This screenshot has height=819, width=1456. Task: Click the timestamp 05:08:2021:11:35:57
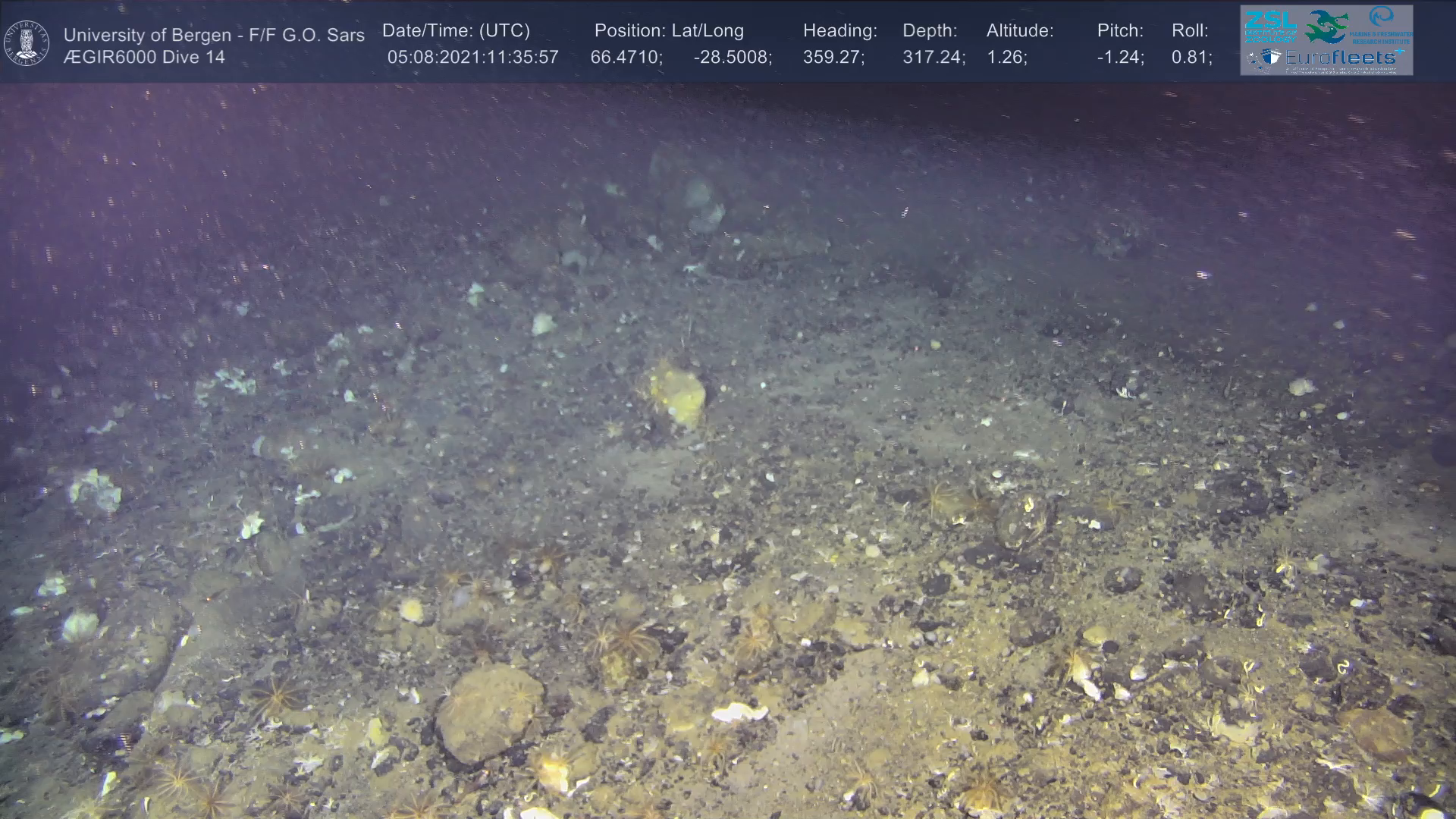point(472,57)
